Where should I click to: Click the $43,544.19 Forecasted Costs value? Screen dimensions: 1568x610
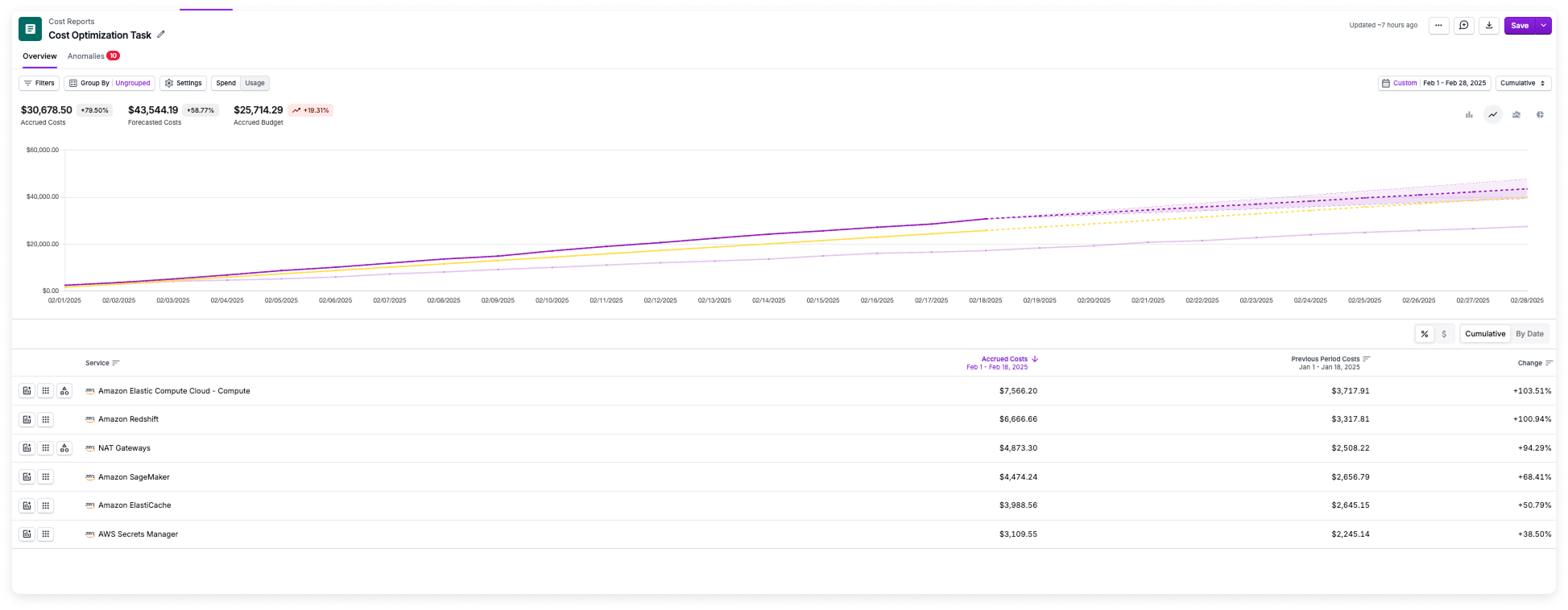[153, 110]
